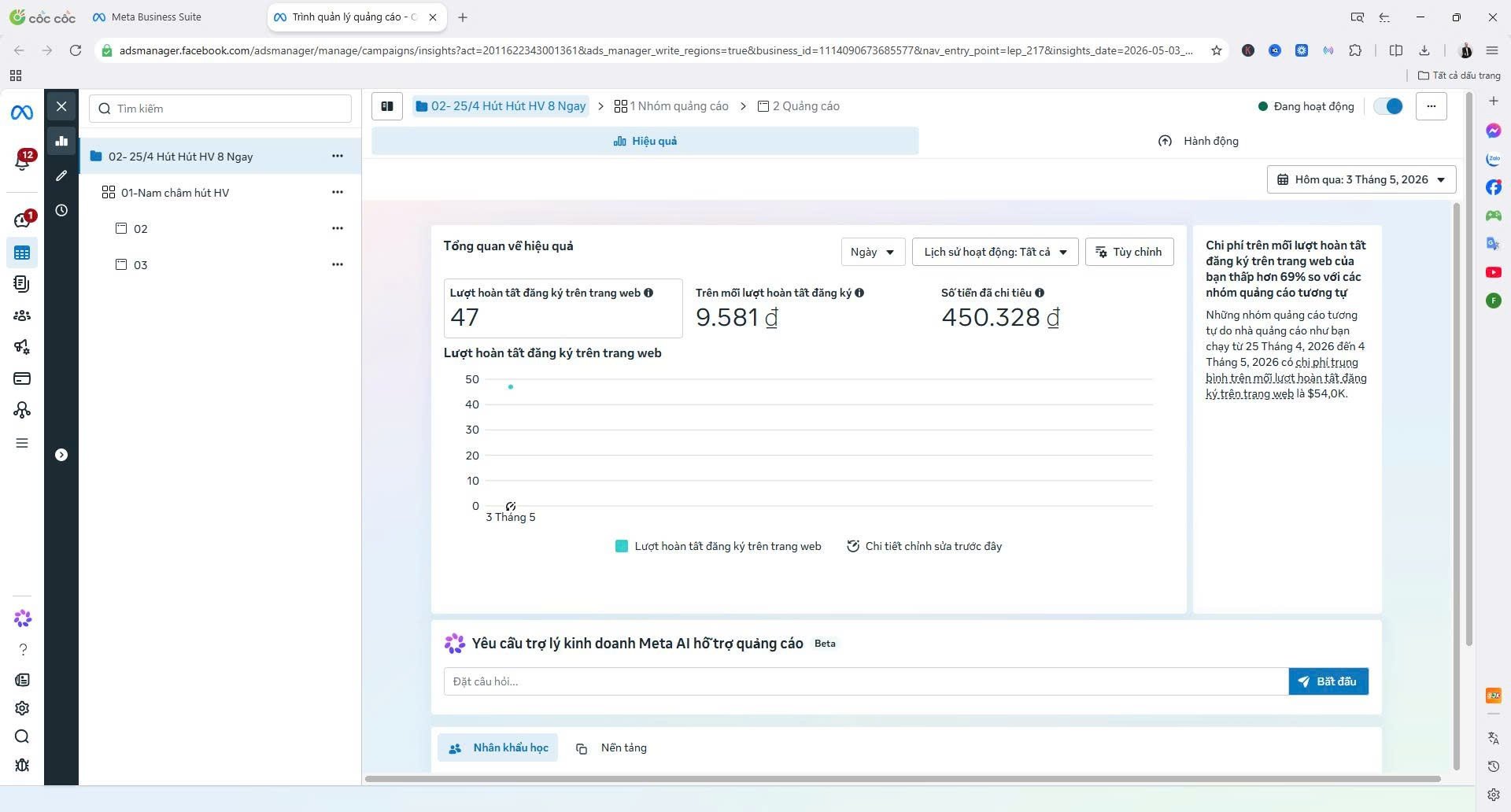Report a problem with bug icon

point(22,765)
